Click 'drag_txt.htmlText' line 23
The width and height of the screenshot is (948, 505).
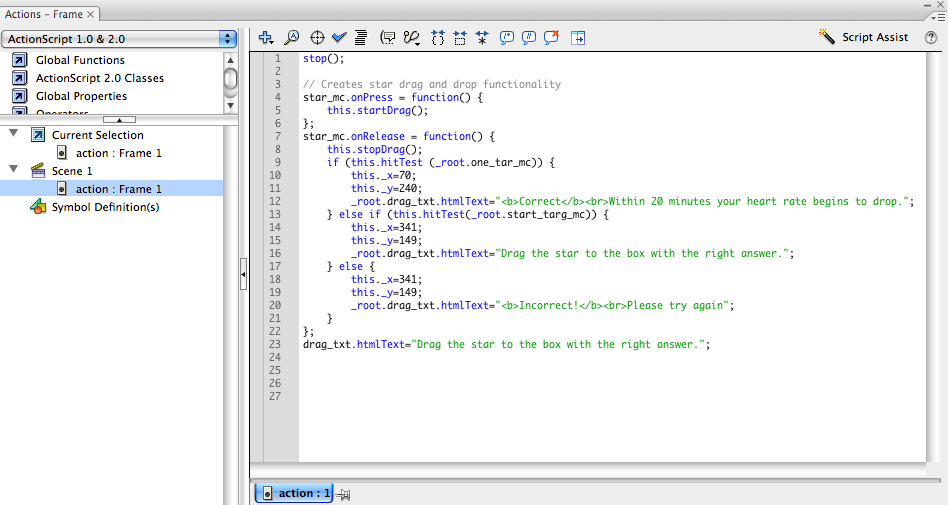[507, 344]
